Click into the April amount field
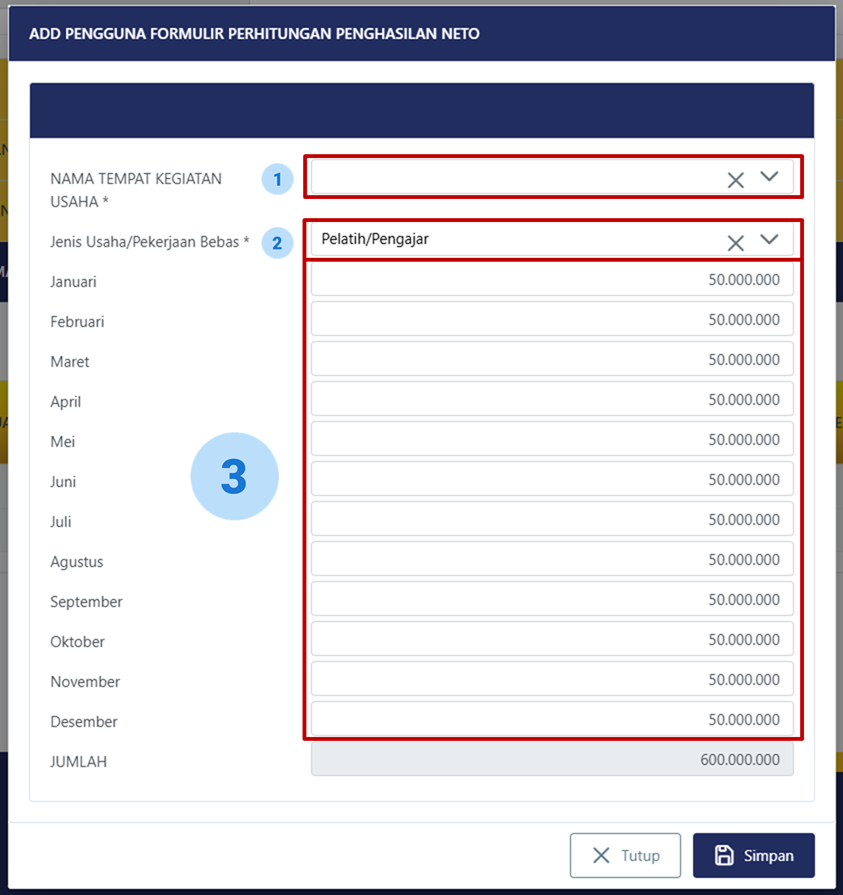Screen dimensions: 843x895 (552, 400)
